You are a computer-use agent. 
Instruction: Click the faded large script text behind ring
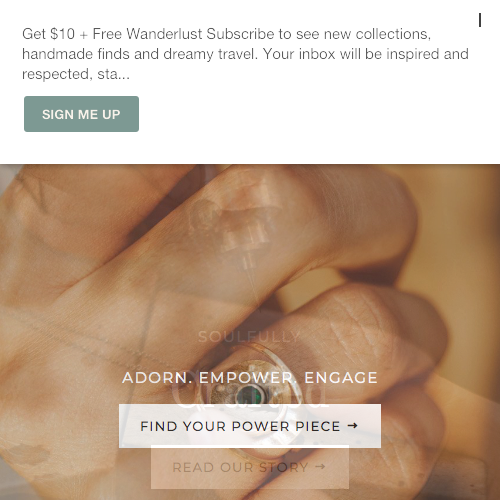250,397
